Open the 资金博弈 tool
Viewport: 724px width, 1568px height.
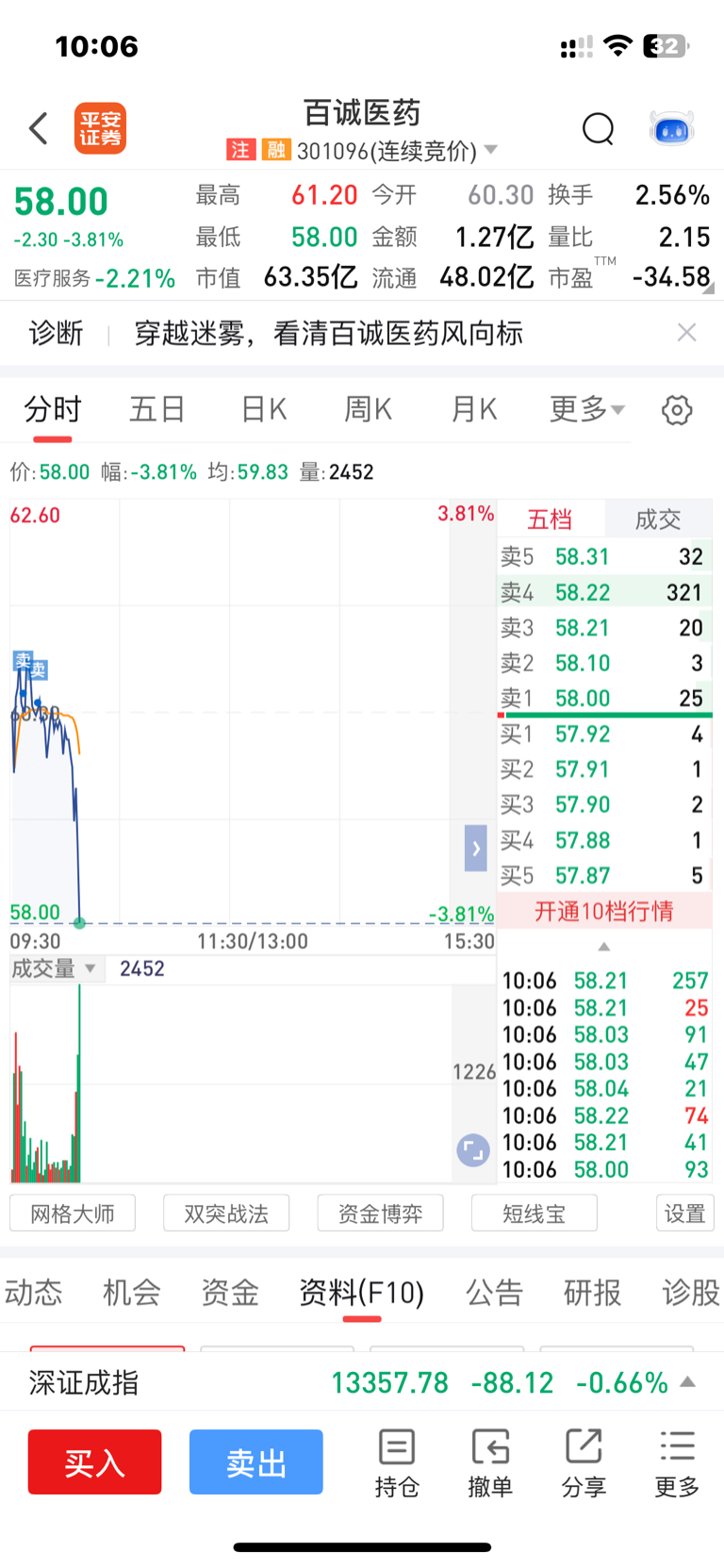(x=380, y=1213)
